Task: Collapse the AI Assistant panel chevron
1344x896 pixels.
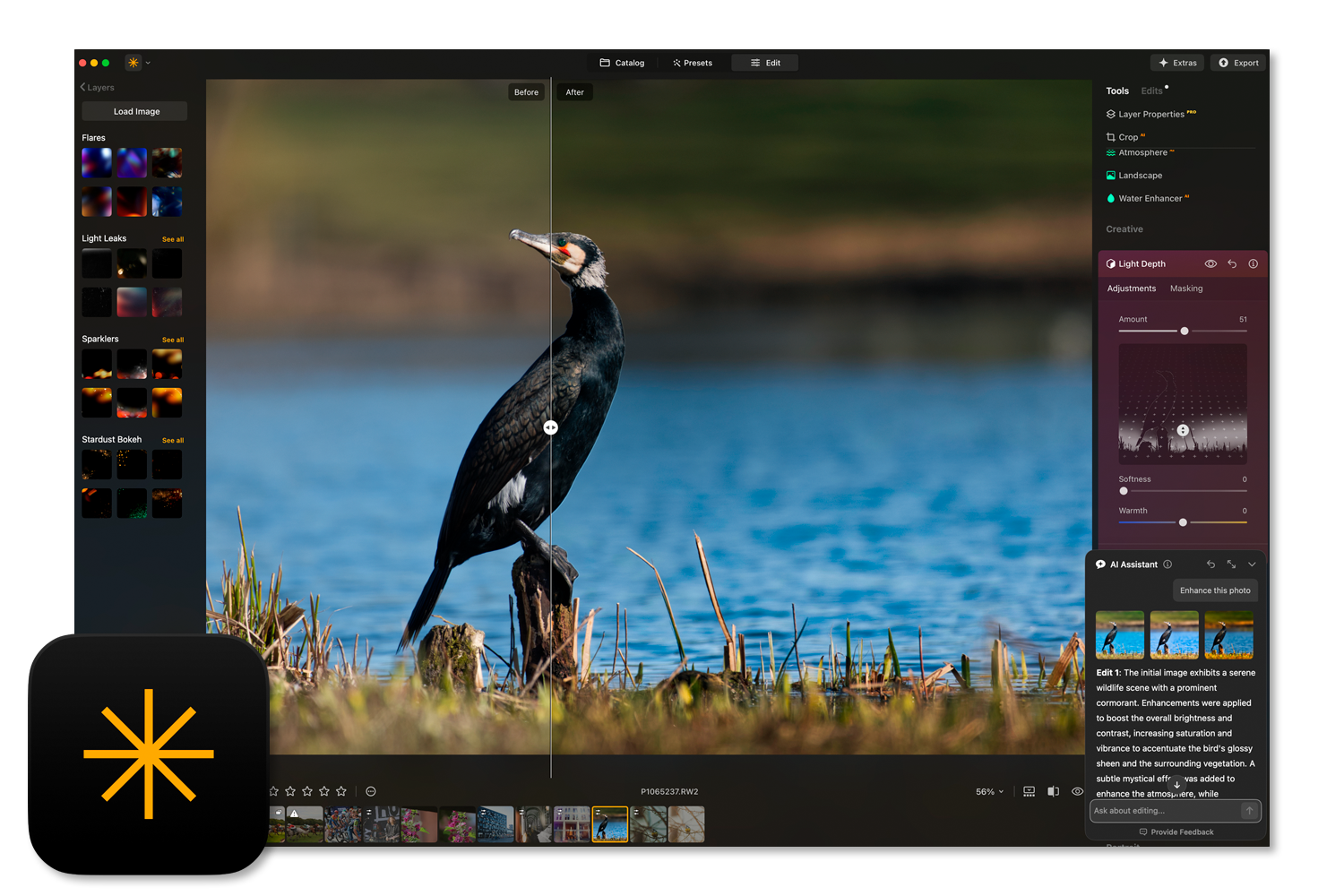Action: [1252, 564]
